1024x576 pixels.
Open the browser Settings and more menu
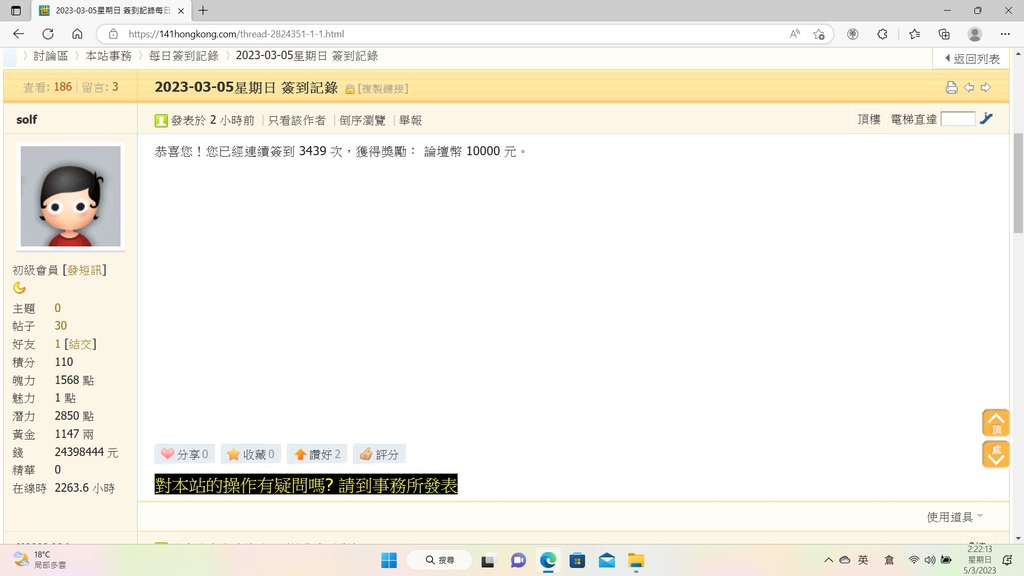(1005, 34)
